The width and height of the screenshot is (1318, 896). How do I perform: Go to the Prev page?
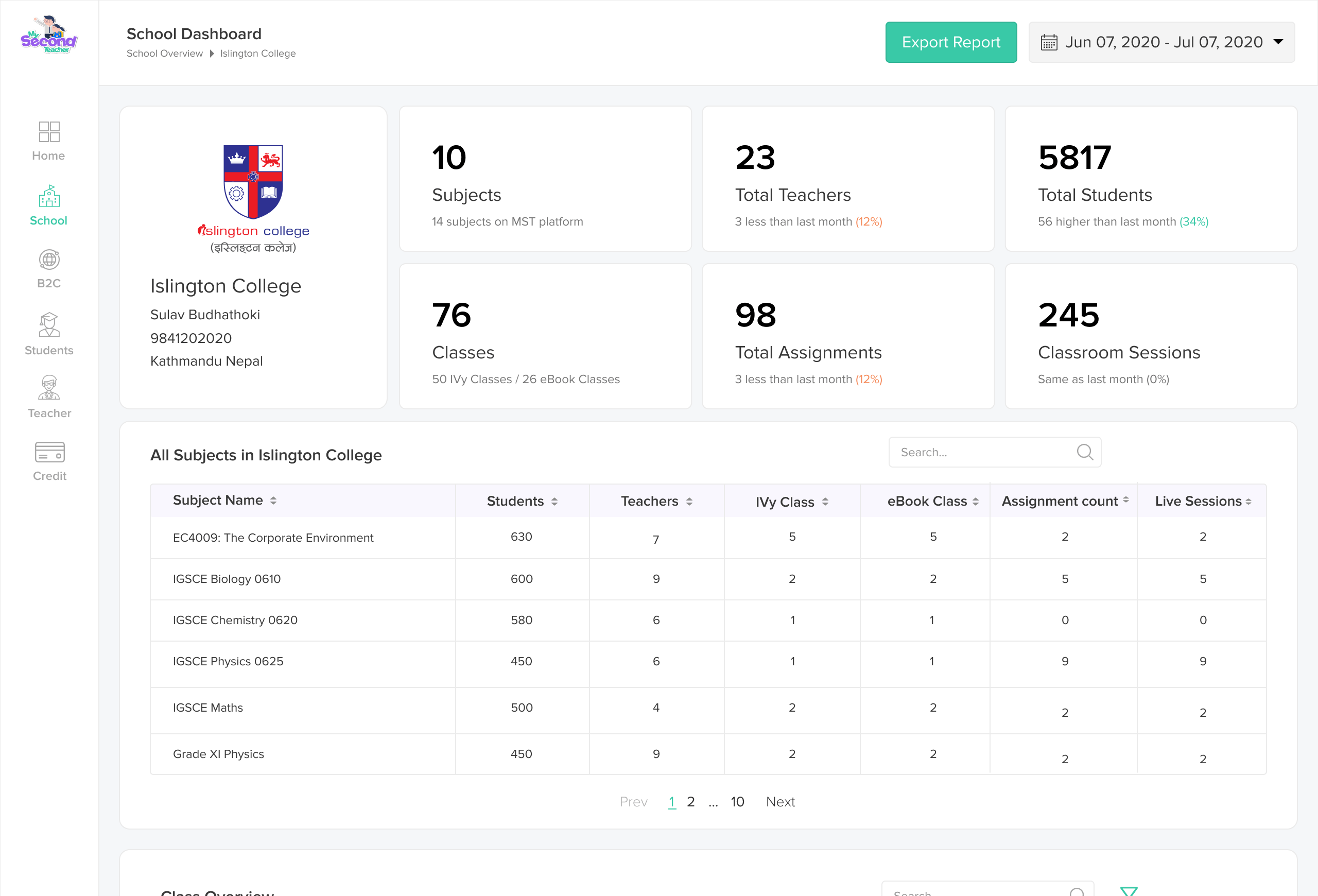tap(633, 801)
